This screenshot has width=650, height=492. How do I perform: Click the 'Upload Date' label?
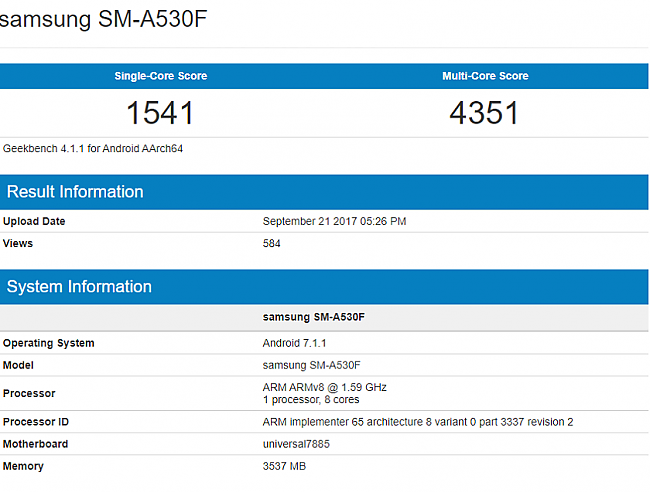coord(34,221)
